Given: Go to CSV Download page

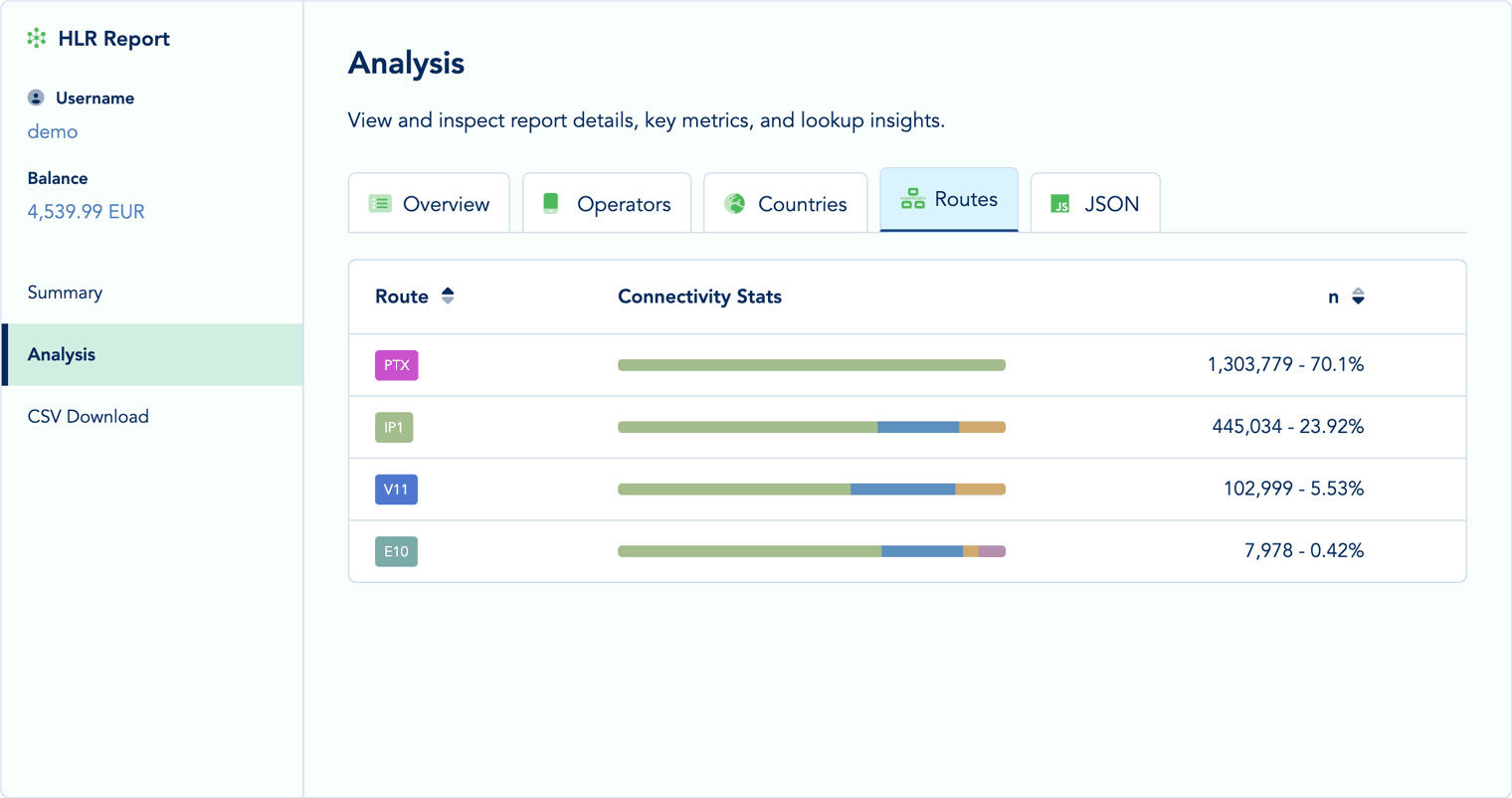Looking at the screenshot, I should tap(89, 417).
